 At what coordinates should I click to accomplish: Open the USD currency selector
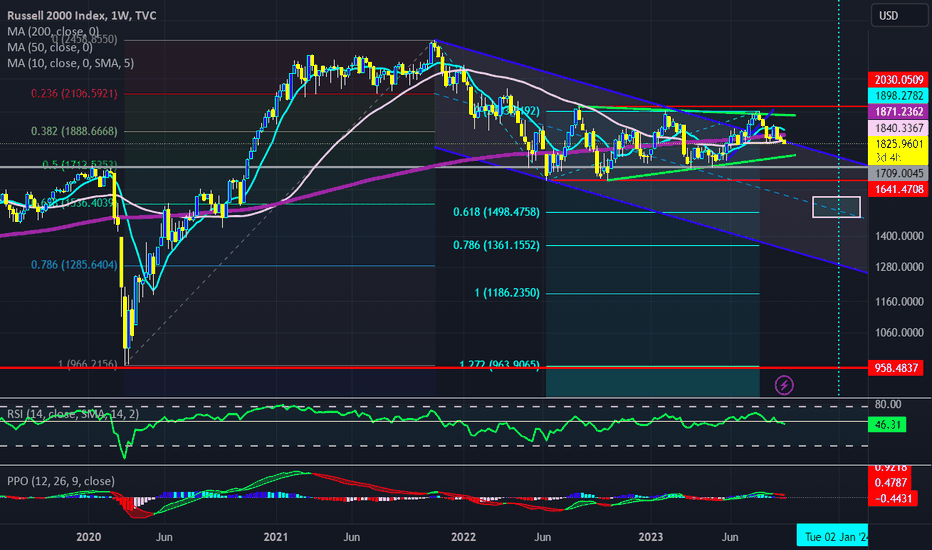(899, 15)
